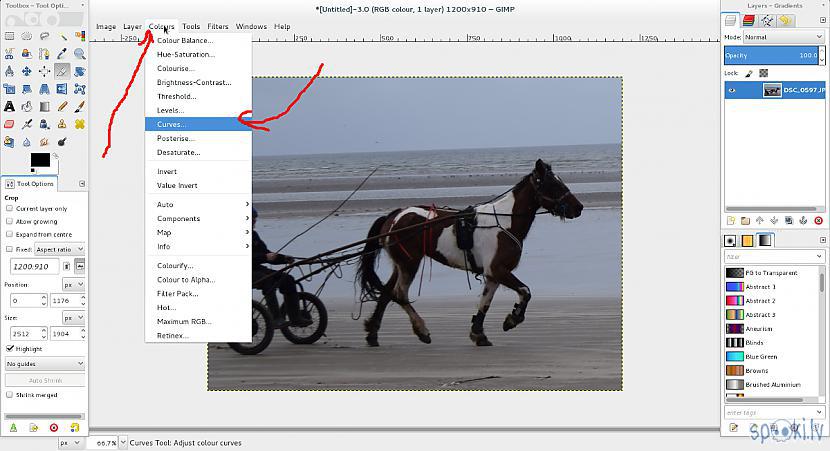Toggle visibility eye of DSC_0597 layer
830x451 pixels.
[x=732, y=90]
